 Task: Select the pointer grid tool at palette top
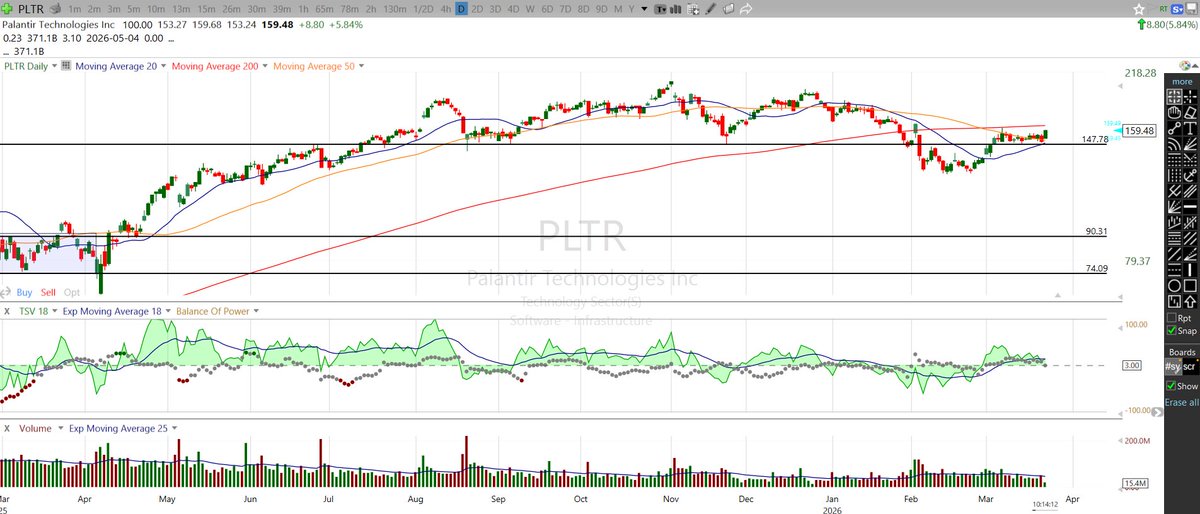pyautogui.click(x=1174, y=97)
